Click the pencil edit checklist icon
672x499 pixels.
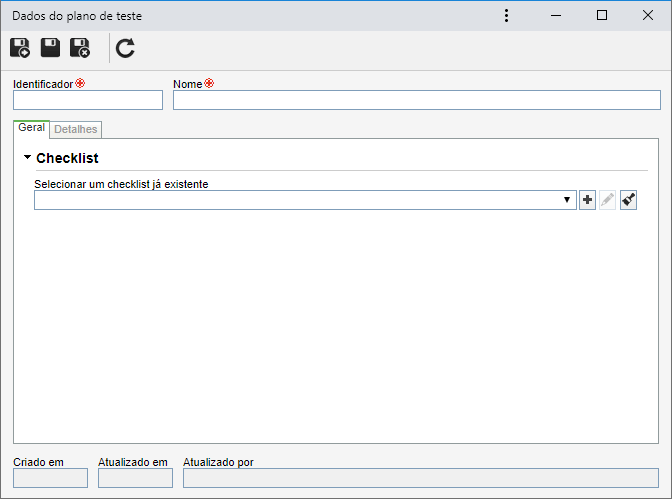(607, 200)
